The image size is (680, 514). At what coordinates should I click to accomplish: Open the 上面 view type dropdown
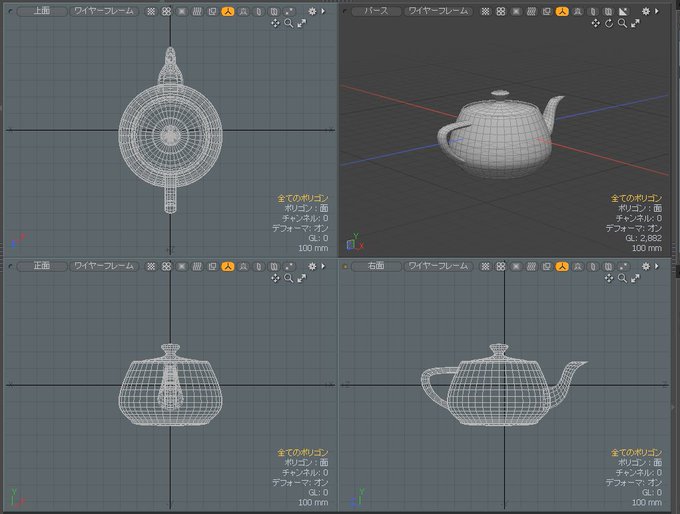pyautogui.click(x=42, y=11)
